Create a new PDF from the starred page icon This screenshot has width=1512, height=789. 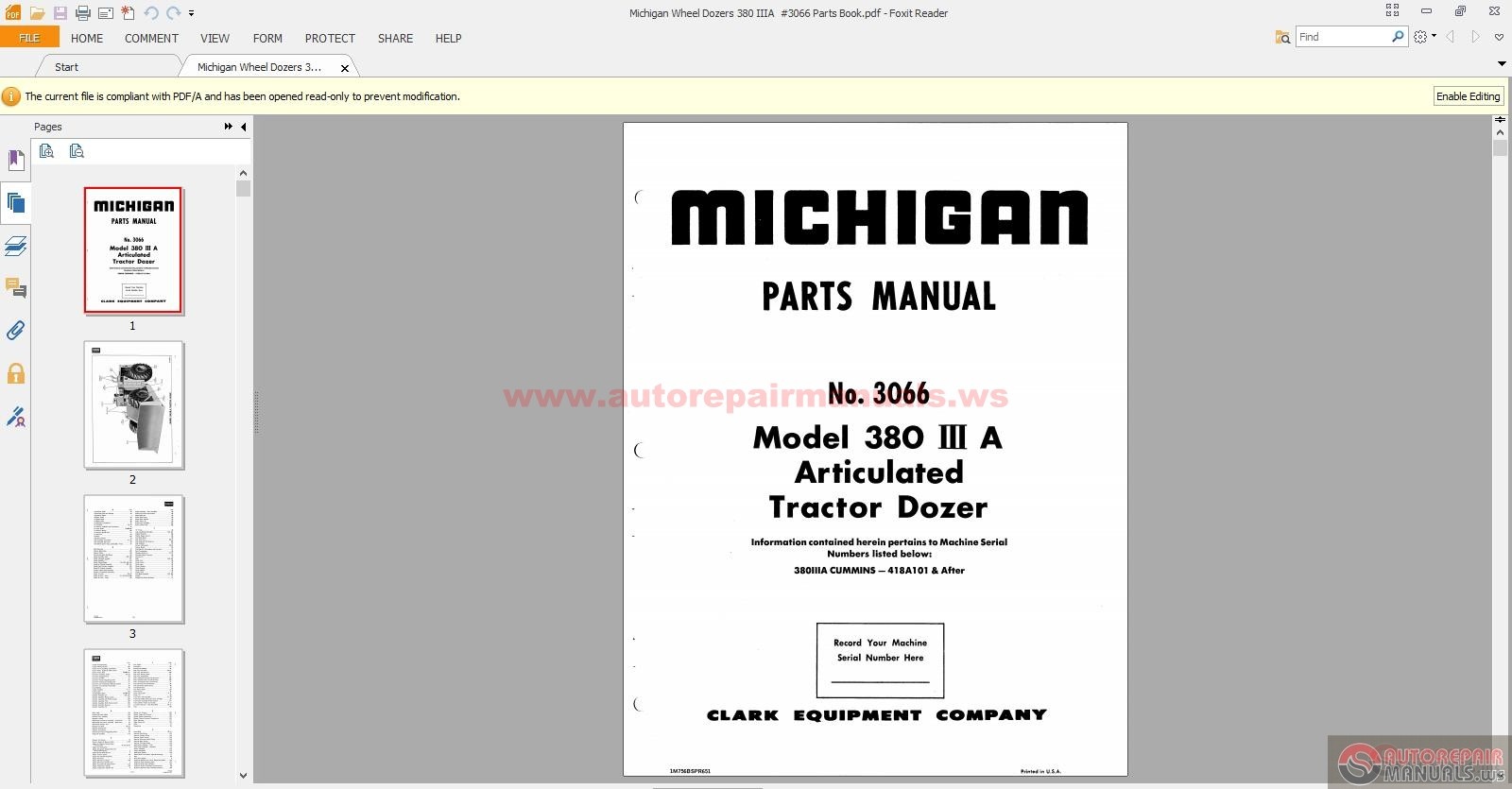(x=128, y=13)
